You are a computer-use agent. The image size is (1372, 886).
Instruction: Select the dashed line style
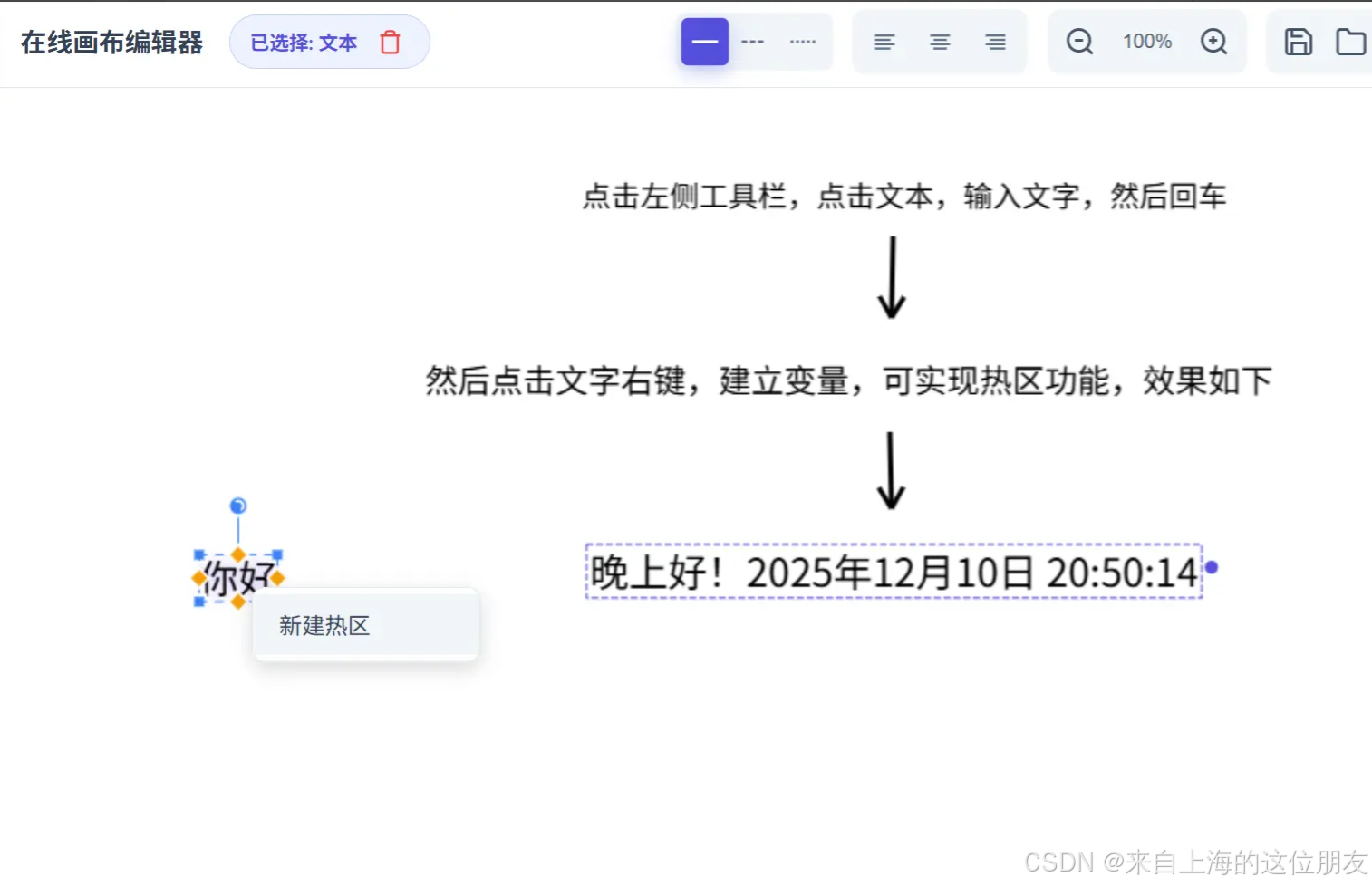coord(753,42)
